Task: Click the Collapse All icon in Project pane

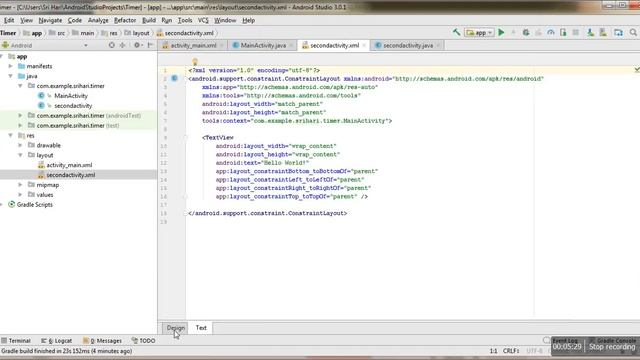Action: point(122,45)
